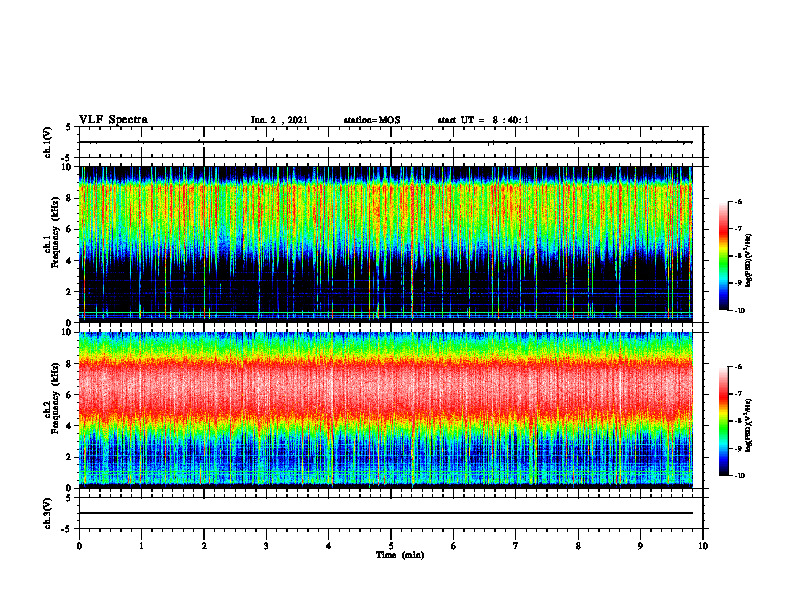Click time axis tick label '1'
The width and height of the screenshot is (792, 612).
[141, 546]
